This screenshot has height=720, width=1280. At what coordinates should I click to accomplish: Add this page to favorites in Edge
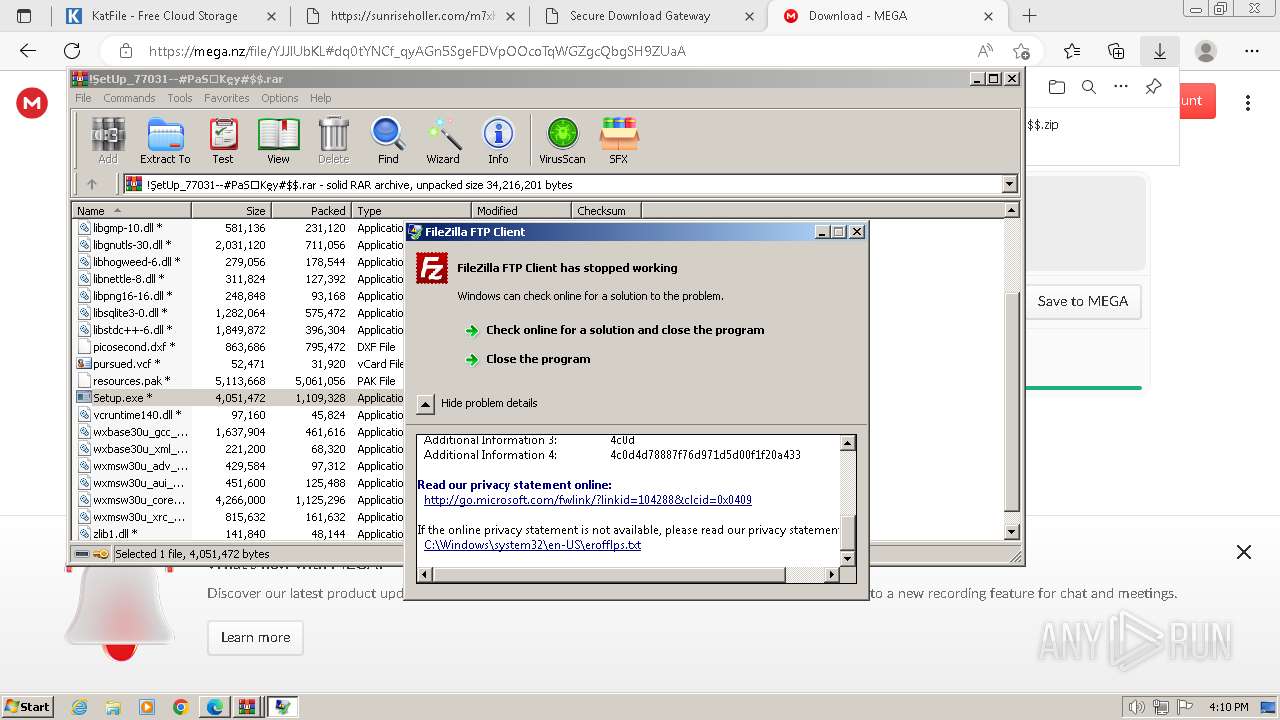coord(1021,51)
